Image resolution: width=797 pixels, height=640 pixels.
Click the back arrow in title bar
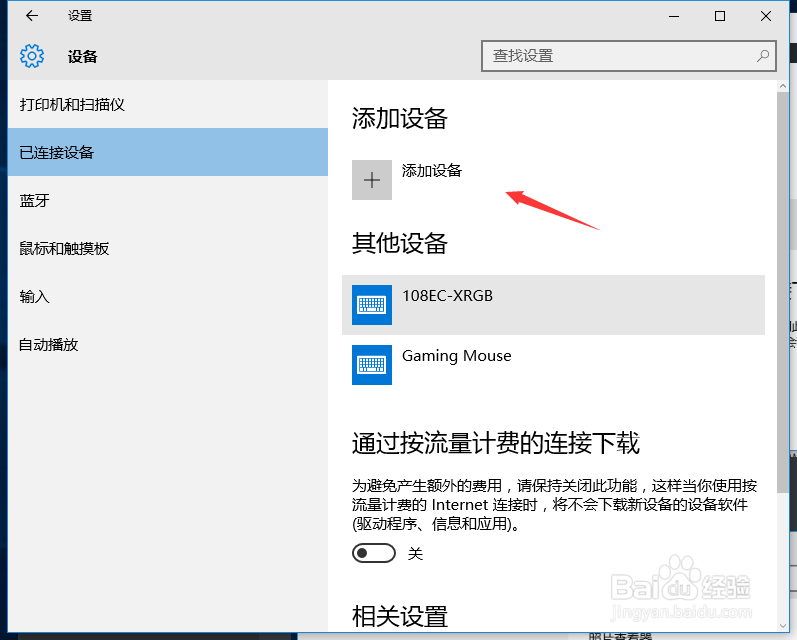[x=32, y=16]
